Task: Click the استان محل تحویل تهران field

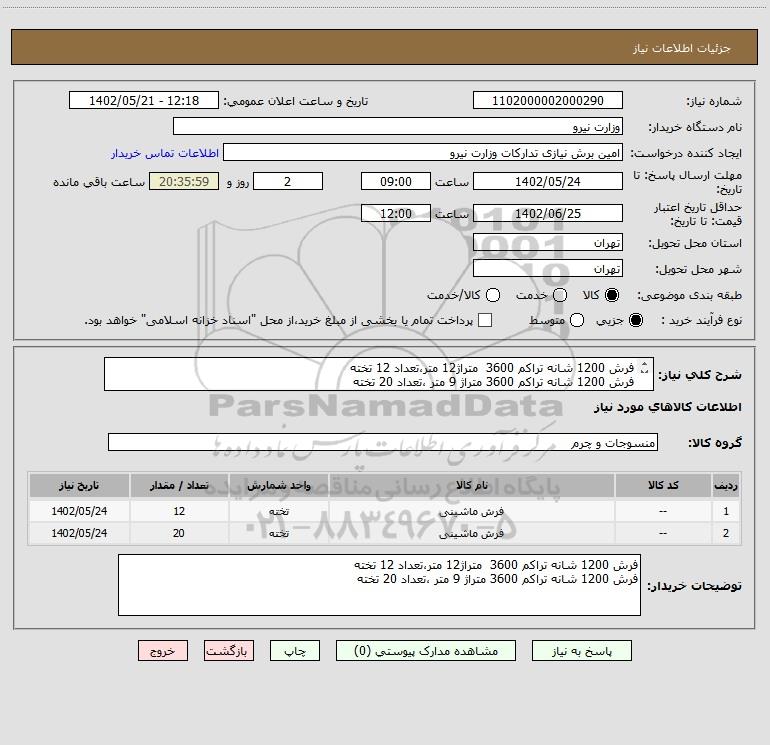Action: point(548,242)
